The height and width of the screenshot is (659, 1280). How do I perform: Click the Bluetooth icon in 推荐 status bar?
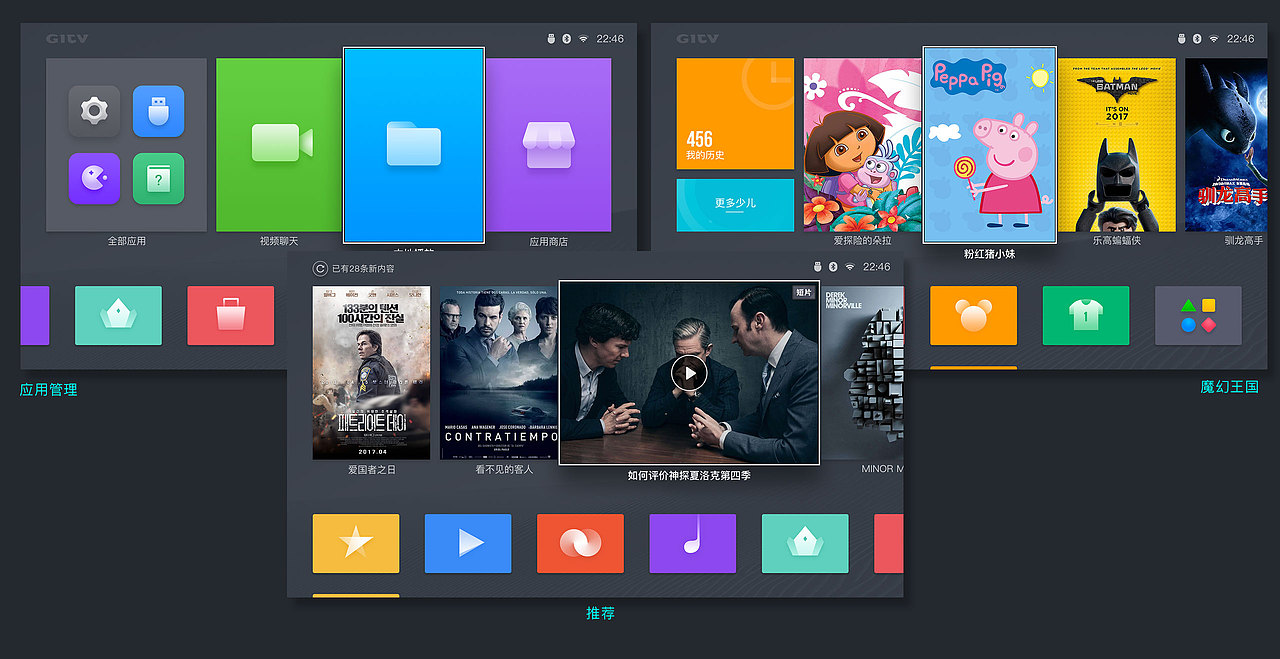coord(832,267)
